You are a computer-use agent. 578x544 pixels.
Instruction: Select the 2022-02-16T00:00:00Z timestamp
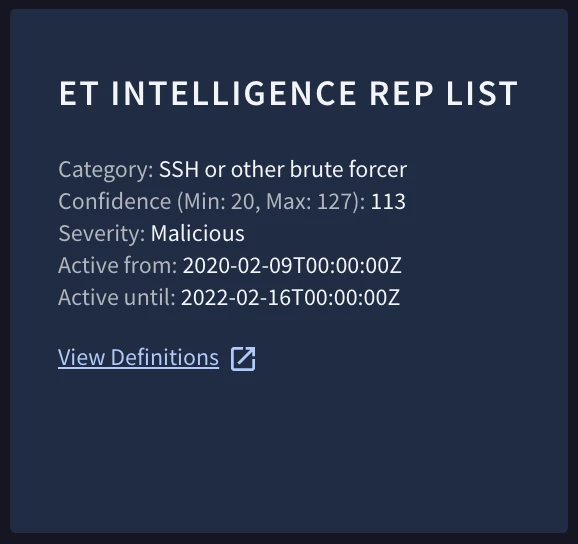[x=290, y=297]
